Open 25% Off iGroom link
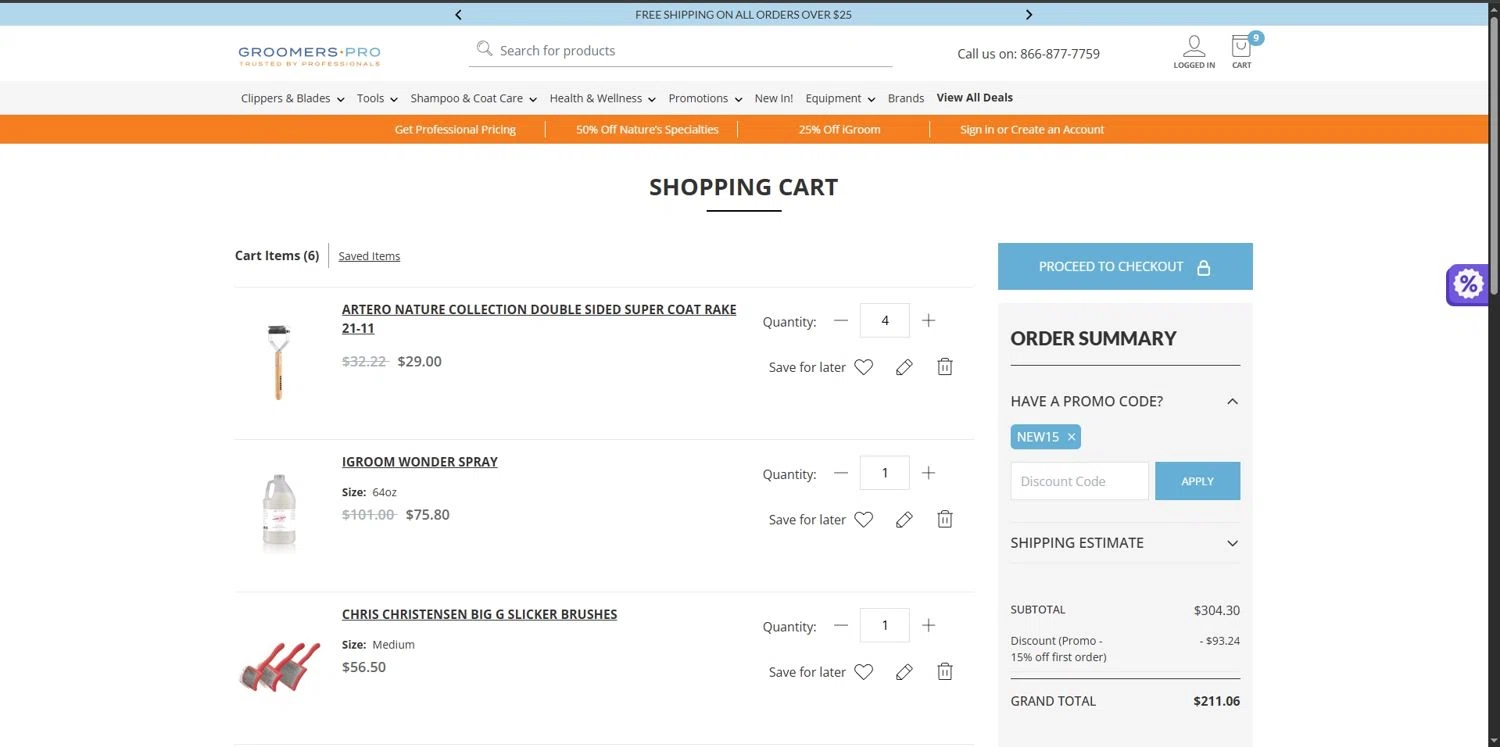Screen dimensions: 1500x747 pos(839,130)
